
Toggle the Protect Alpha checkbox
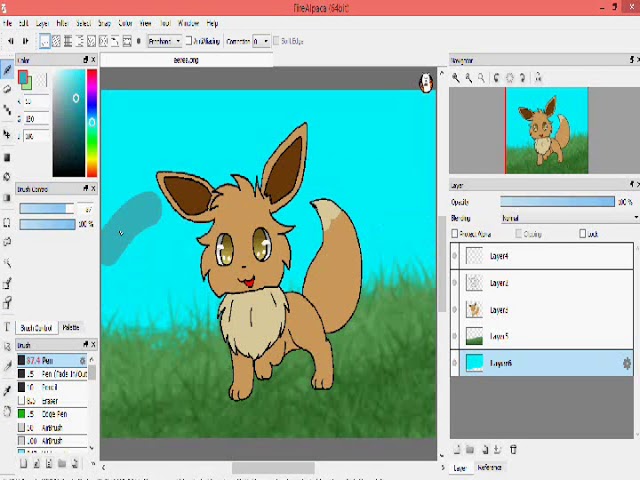point(455,234)
